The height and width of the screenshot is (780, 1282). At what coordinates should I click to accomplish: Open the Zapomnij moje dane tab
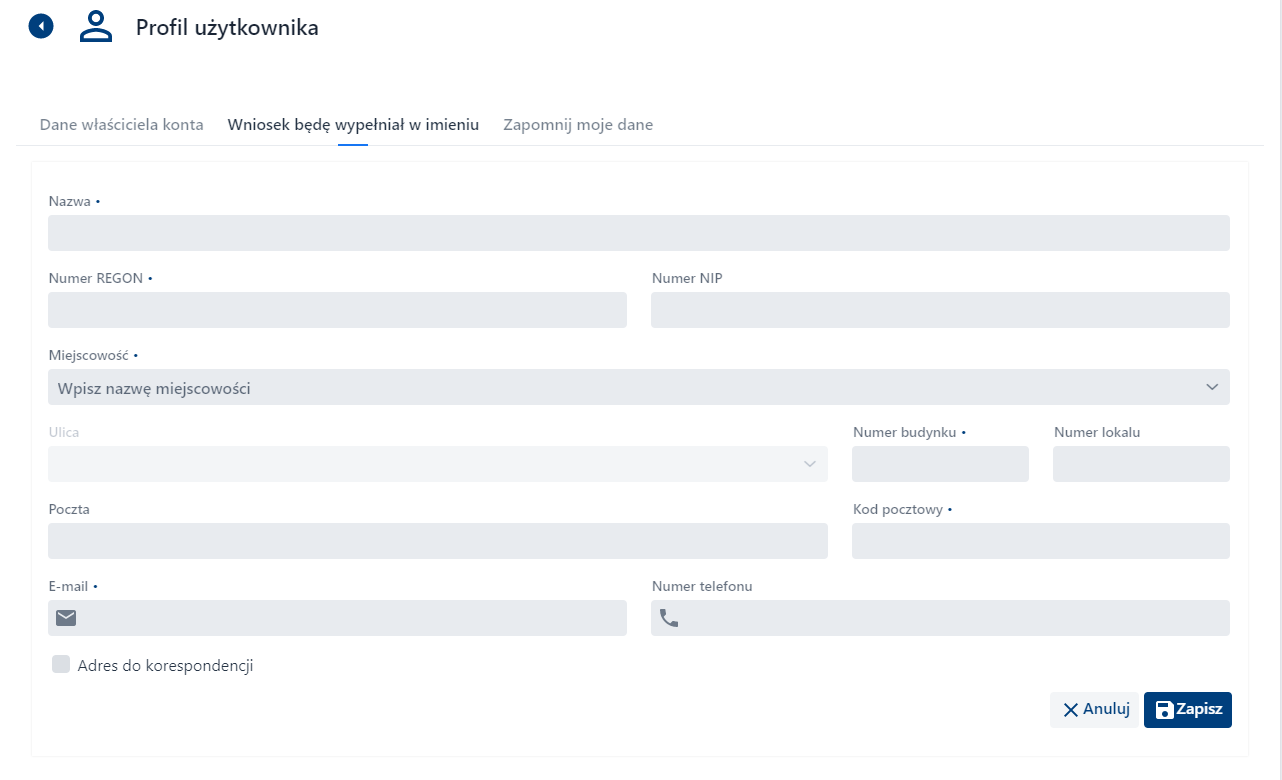coord(578,125)
